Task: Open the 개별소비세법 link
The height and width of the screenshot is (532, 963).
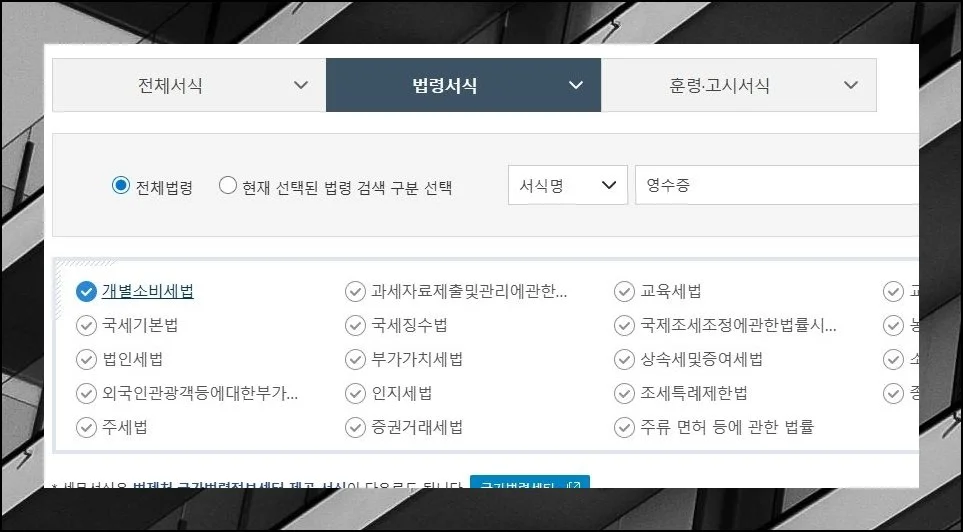Action: pyautogui.click(x=148, y=291)
